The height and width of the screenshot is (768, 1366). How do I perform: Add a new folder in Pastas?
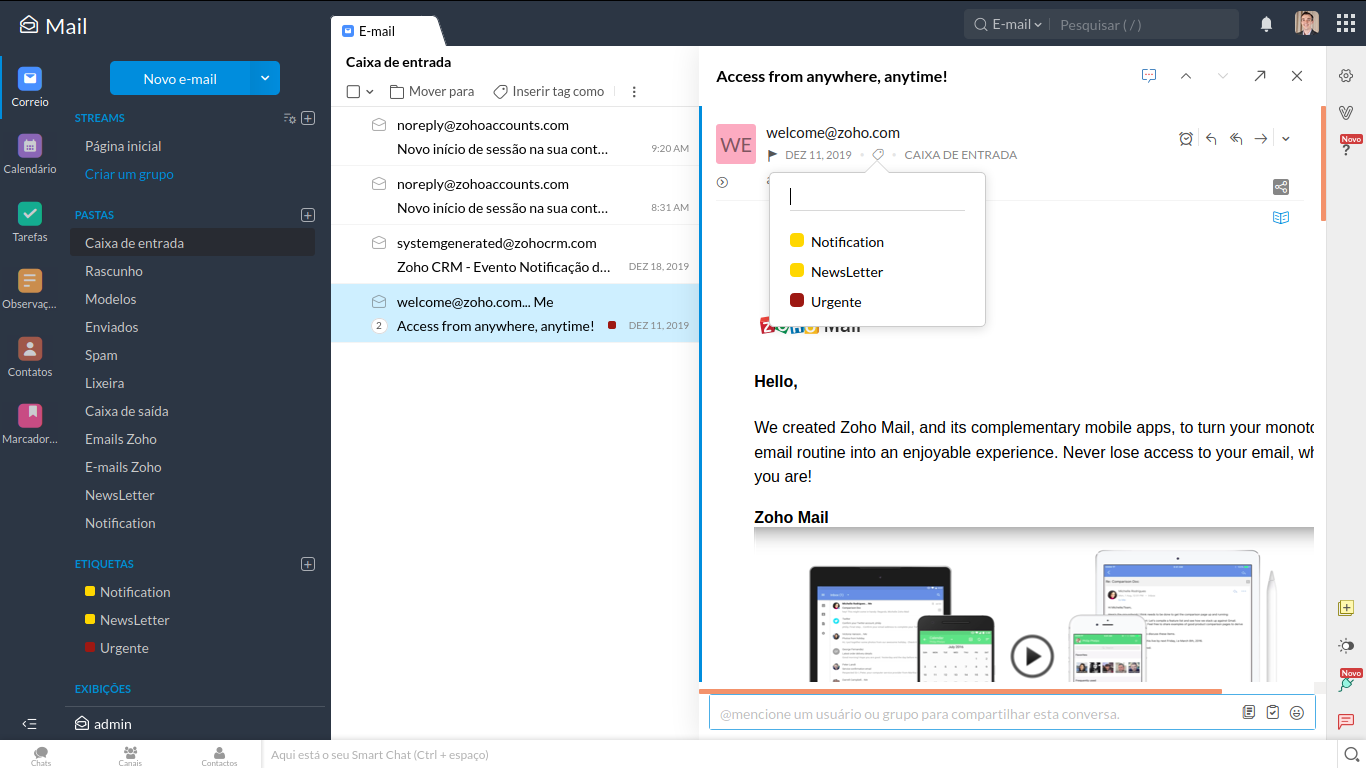click(308, 215)
